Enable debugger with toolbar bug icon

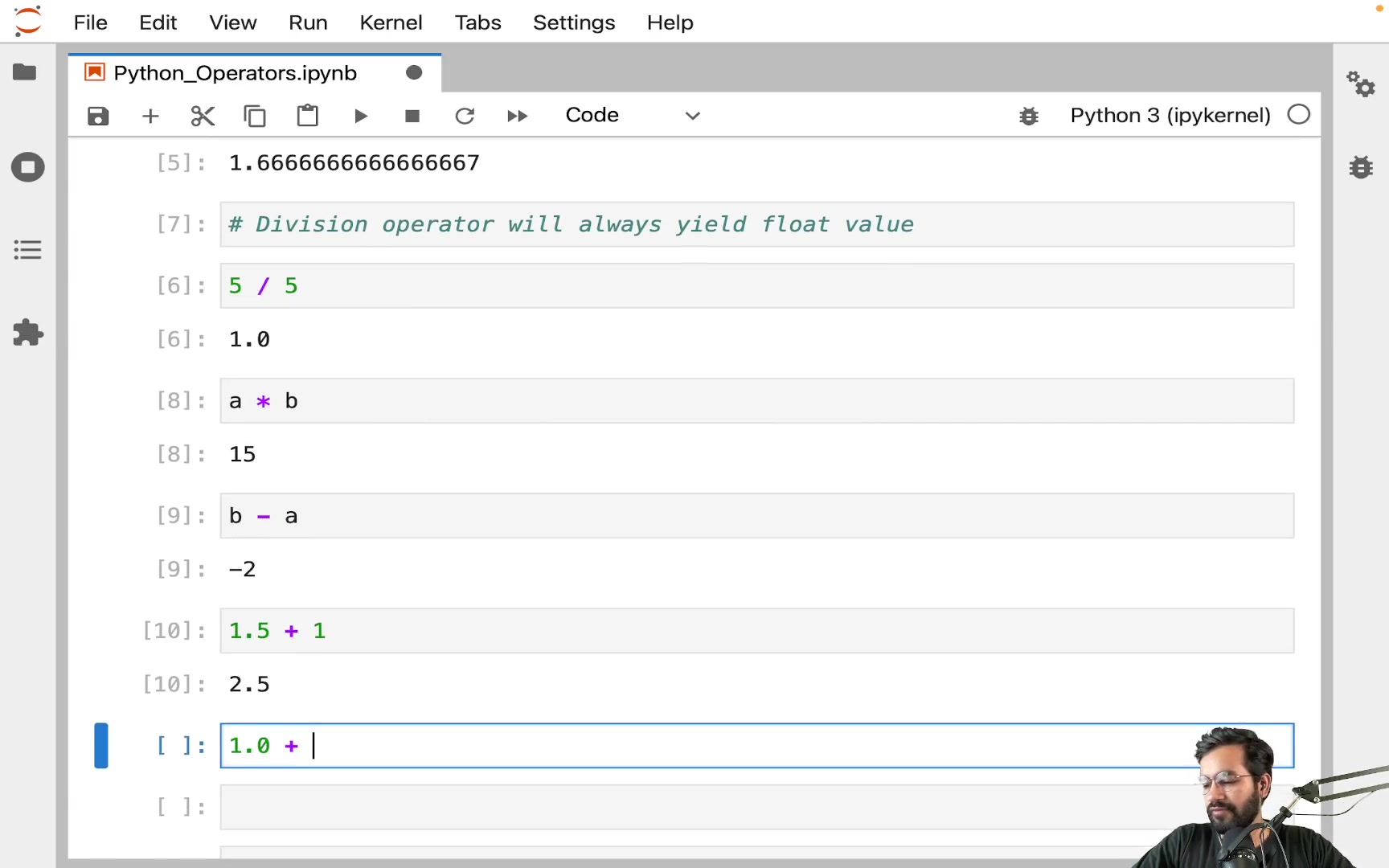point(1029,117)
